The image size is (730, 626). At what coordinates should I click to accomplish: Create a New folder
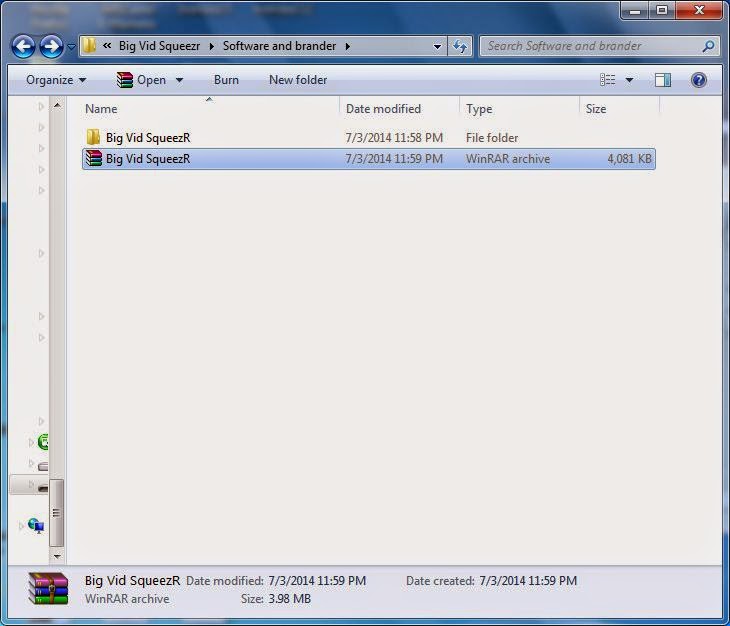[298, 80]
